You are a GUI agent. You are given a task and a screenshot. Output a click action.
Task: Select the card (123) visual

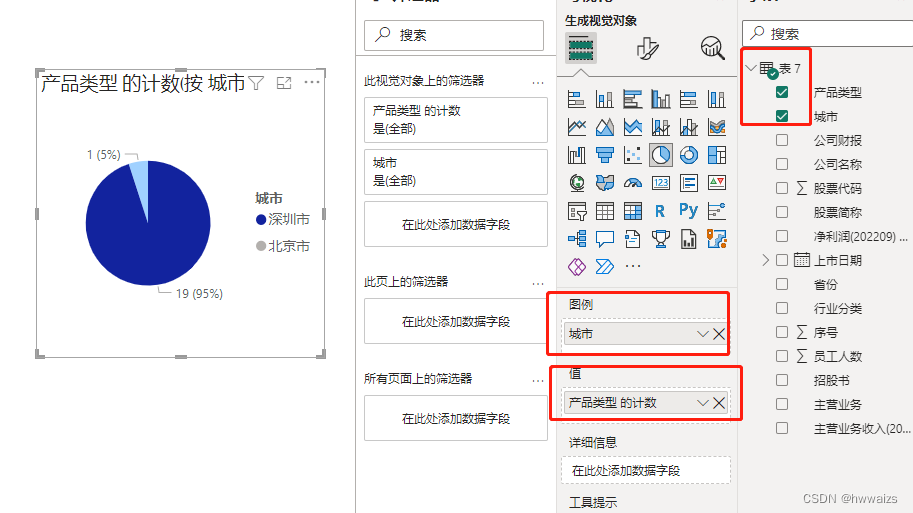(660, 183)
